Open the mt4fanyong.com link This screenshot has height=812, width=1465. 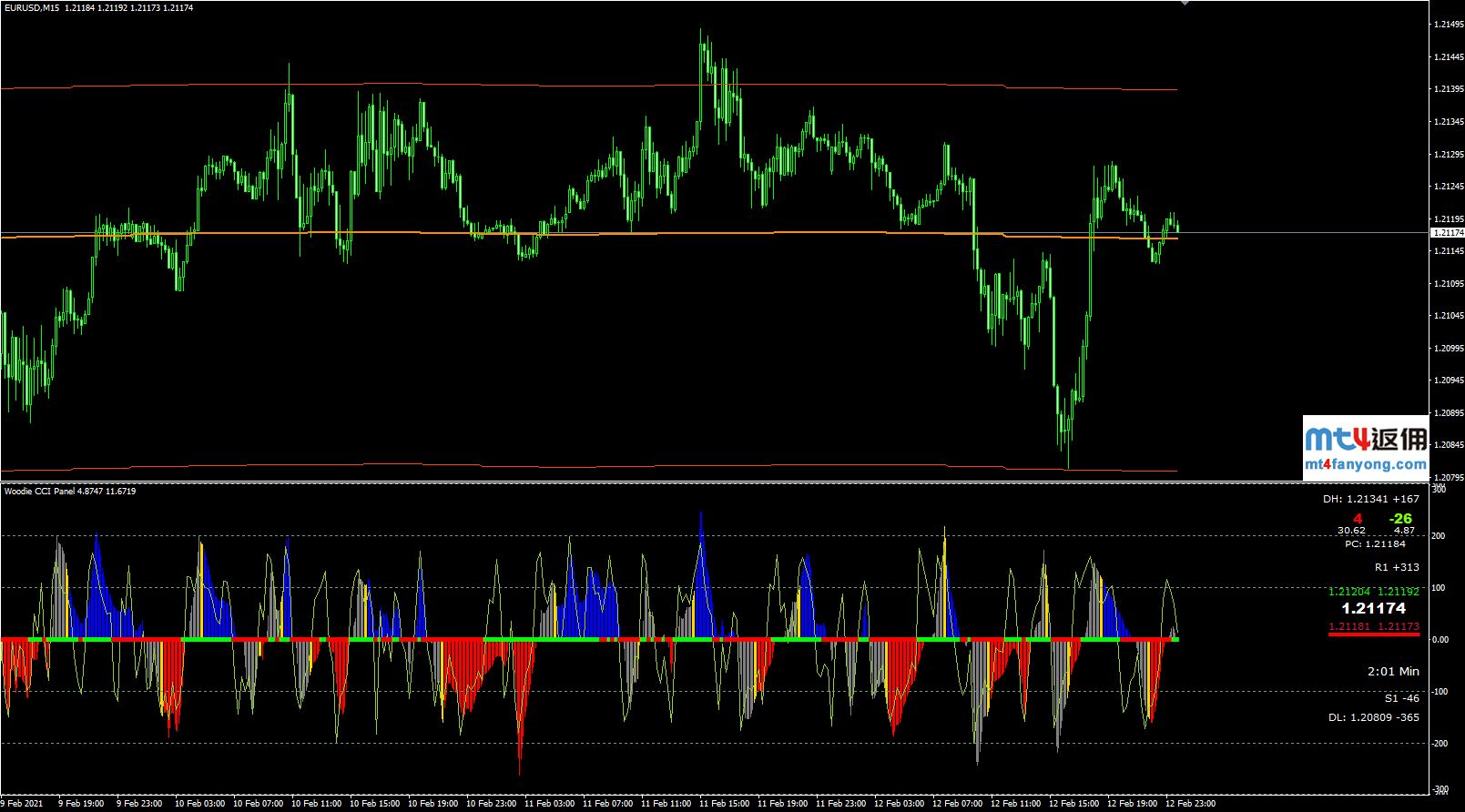pos(1365,464)
